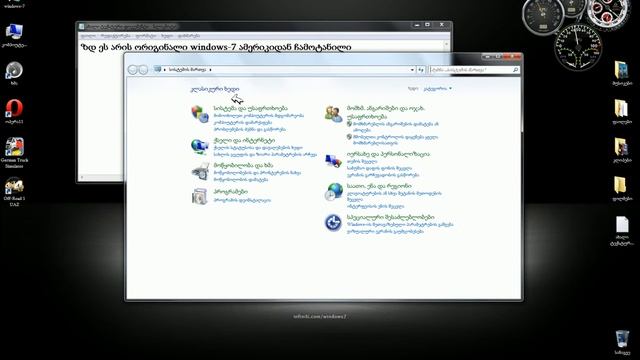Open the System and Security heading link
Image resolution: width=640 pixels, height=360 pixels.
251,108
